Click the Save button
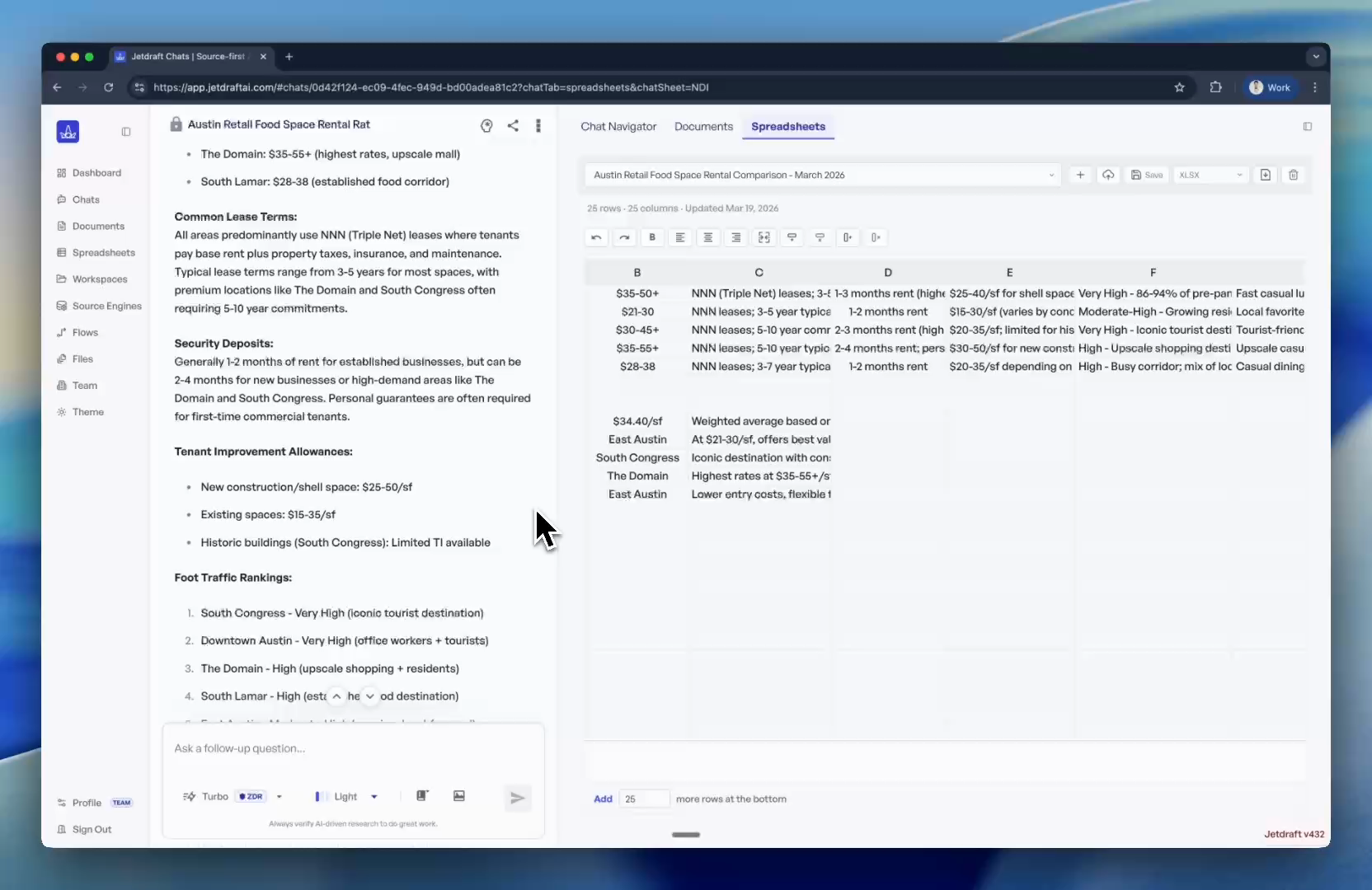1372x890 pixels. pyautogui.click(x=1147, y=175)
